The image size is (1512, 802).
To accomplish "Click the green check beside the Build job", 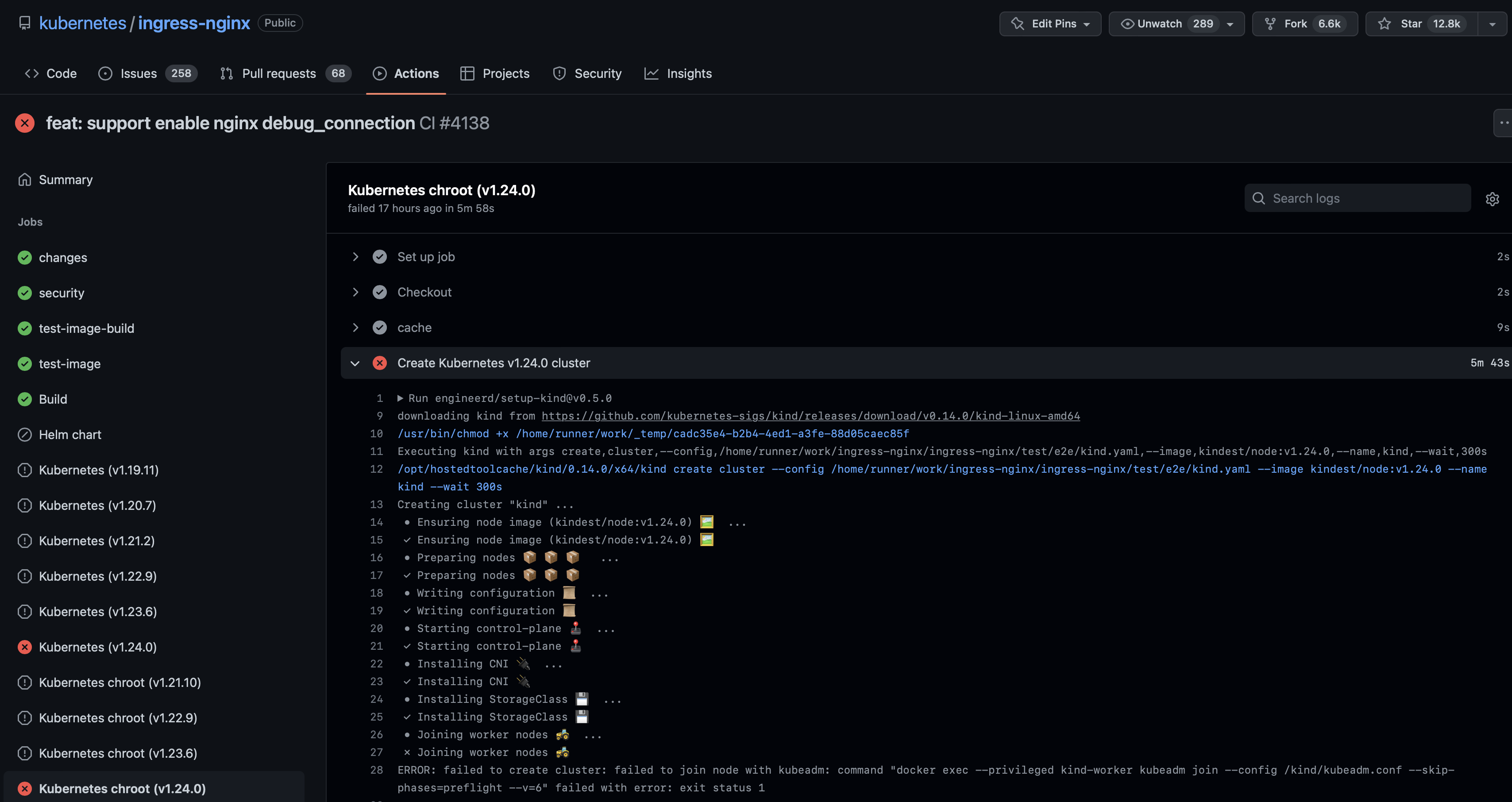I will point(24,399).
